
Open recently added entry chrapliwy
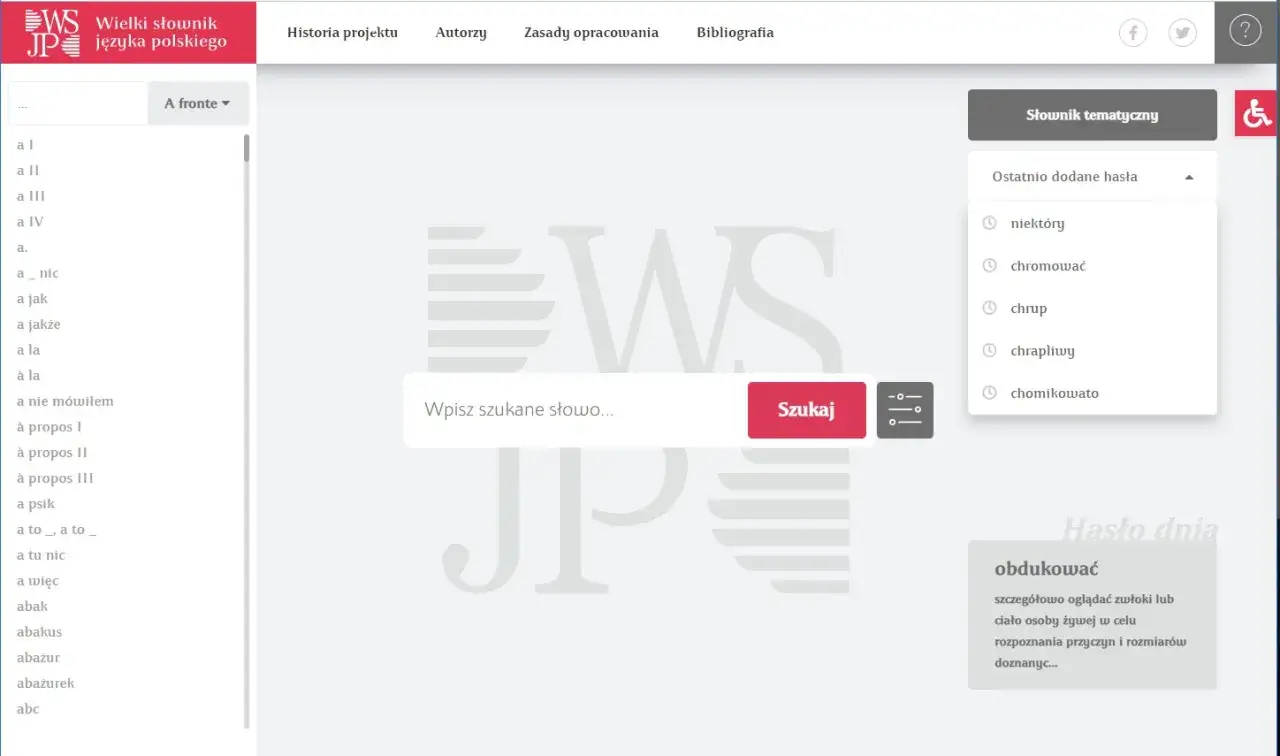(x=1042, y=351)
